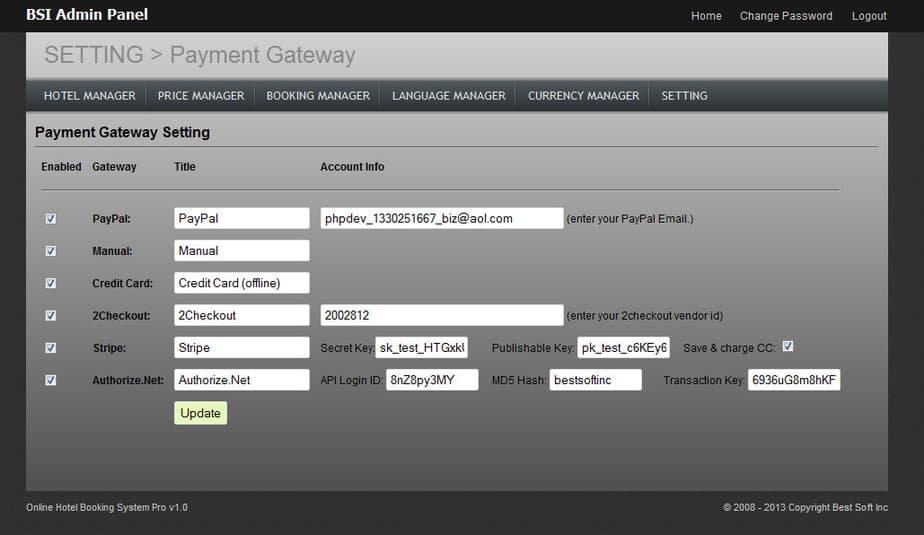
Task: Click the 'Account Info' column header
Action: [352, 167]
